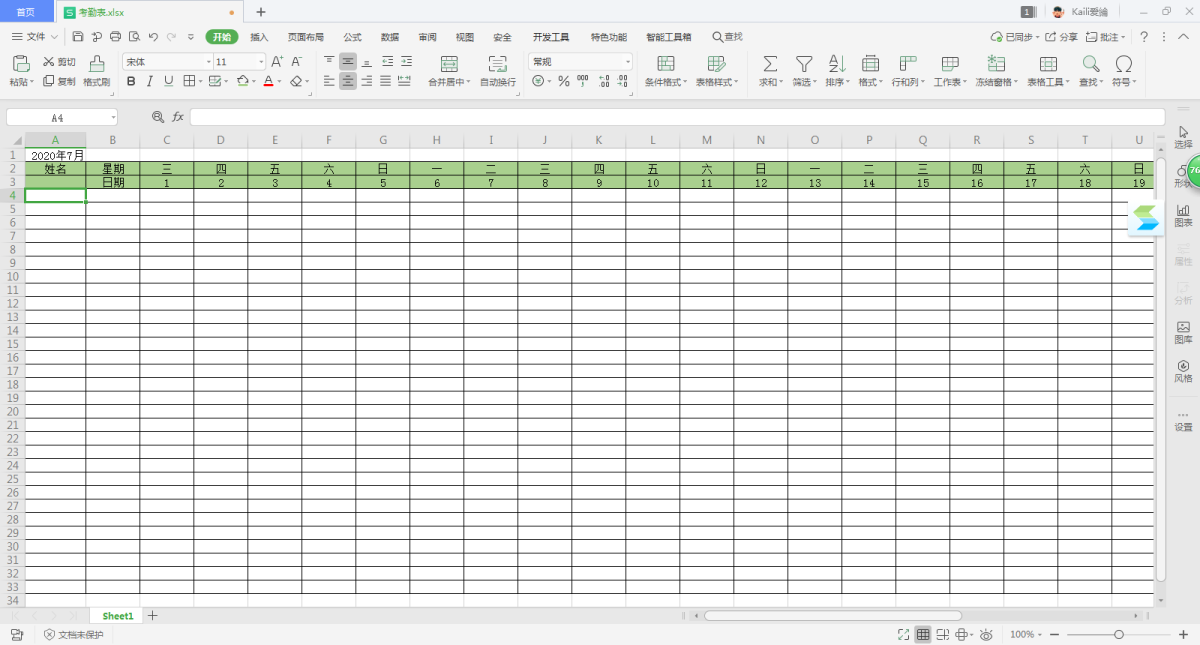Open the Chart (图表) sidebar panel
Screen dimensions: 1200x645
click(1183, 214)
